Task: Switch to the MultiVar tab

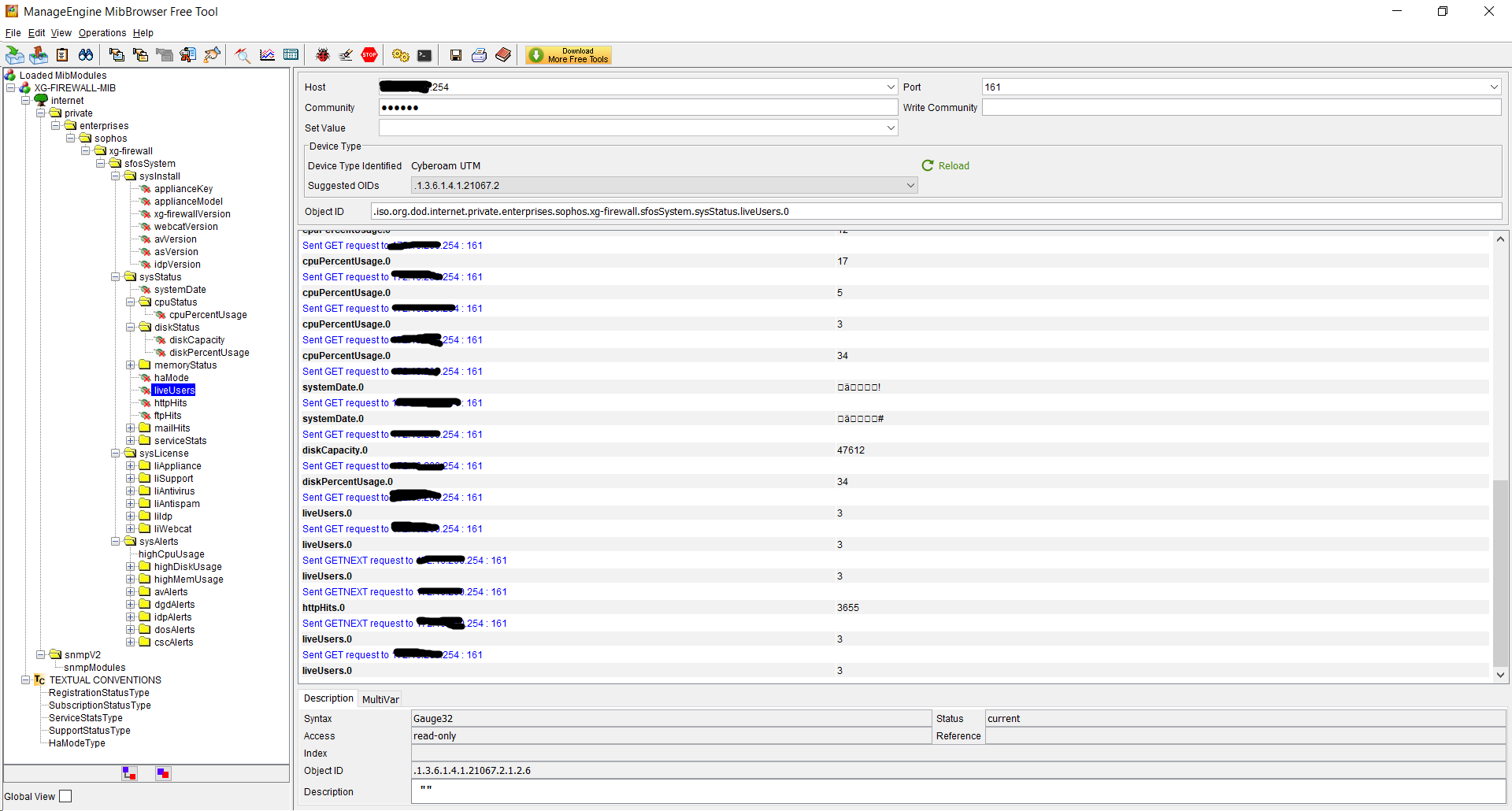Action: pos(380,699)
